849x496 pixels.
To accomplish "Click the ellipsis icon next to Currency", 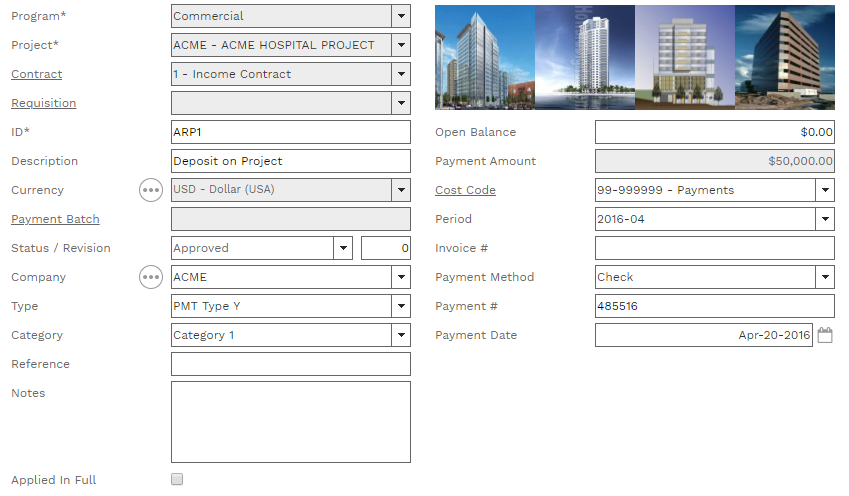I will (x=150, y=190).
